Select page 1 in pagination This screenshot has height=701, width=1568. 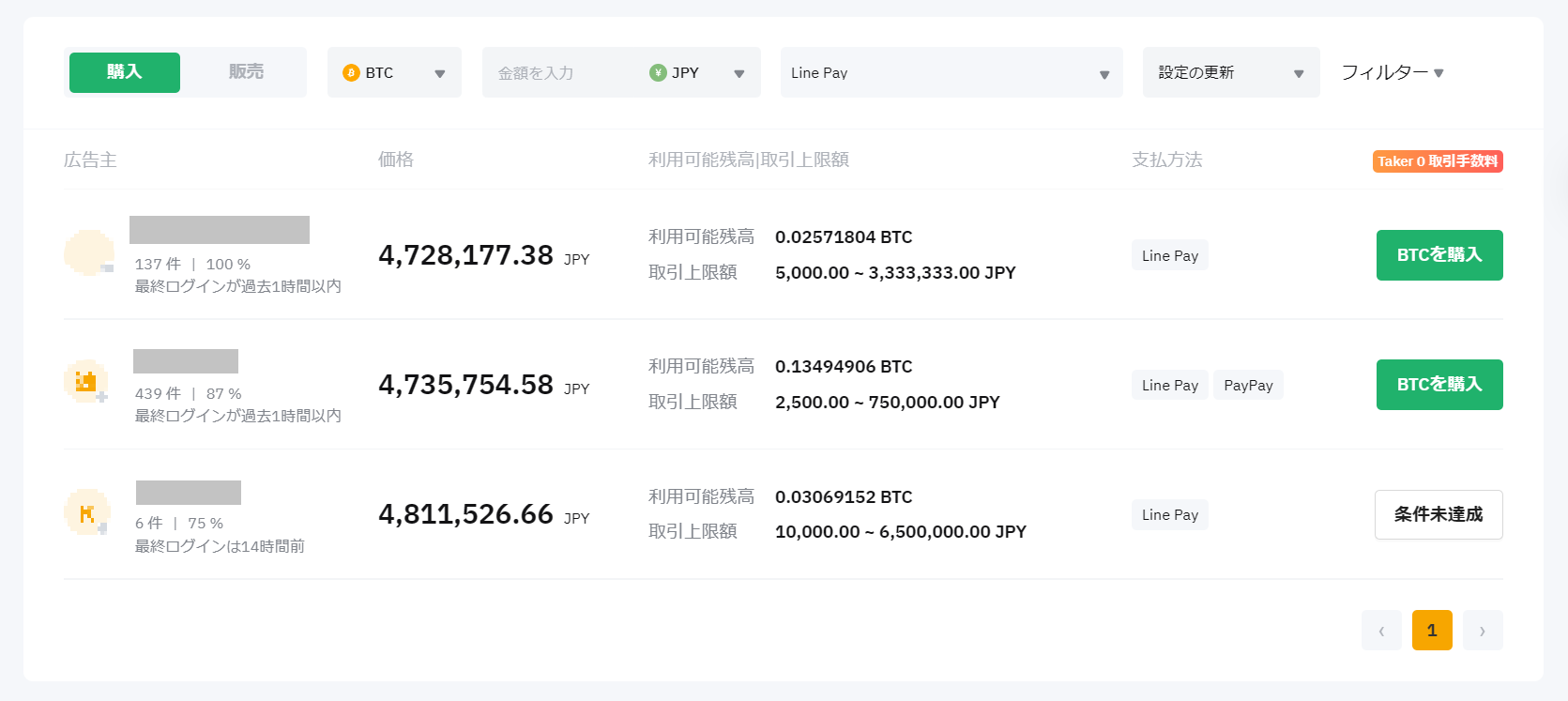point(1432,631)
